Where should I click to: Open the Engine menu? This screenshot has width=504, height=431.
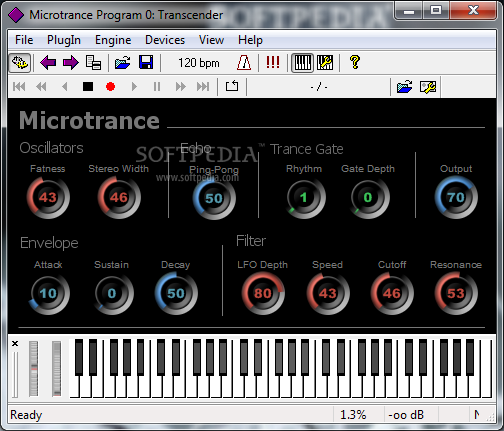point(113,40)
